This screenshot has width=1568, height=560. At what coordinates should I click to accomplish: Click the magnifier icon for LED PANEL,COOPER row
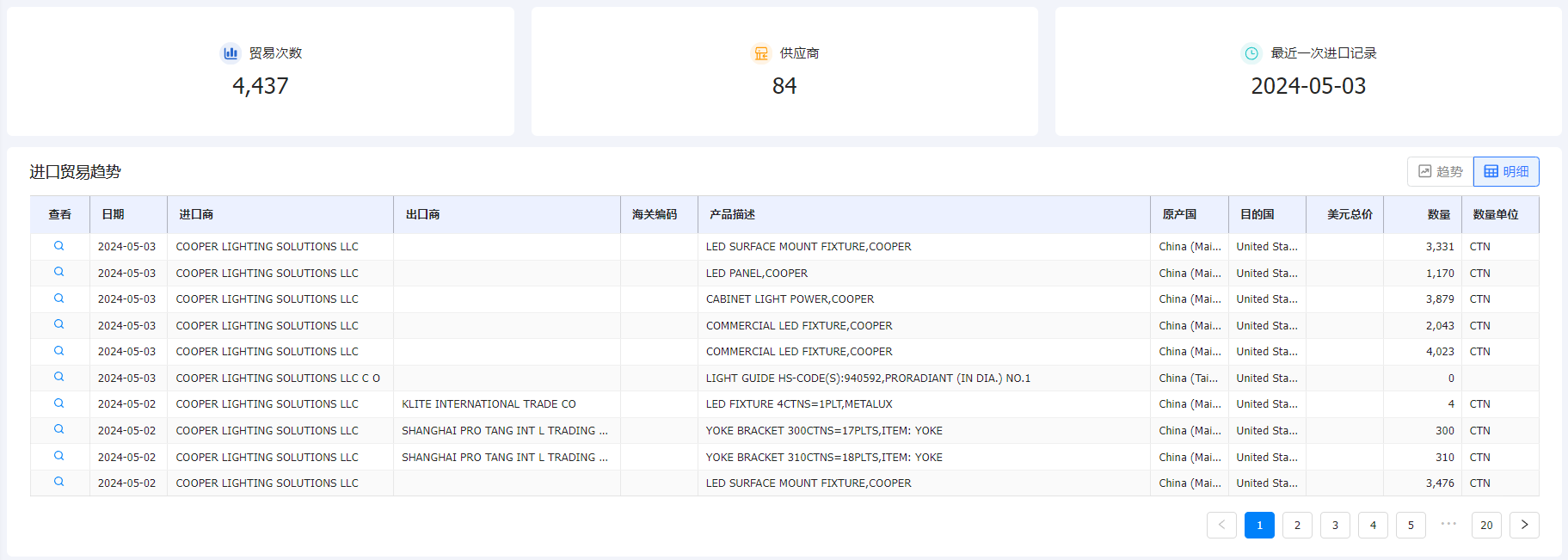(x=59, y=272)
